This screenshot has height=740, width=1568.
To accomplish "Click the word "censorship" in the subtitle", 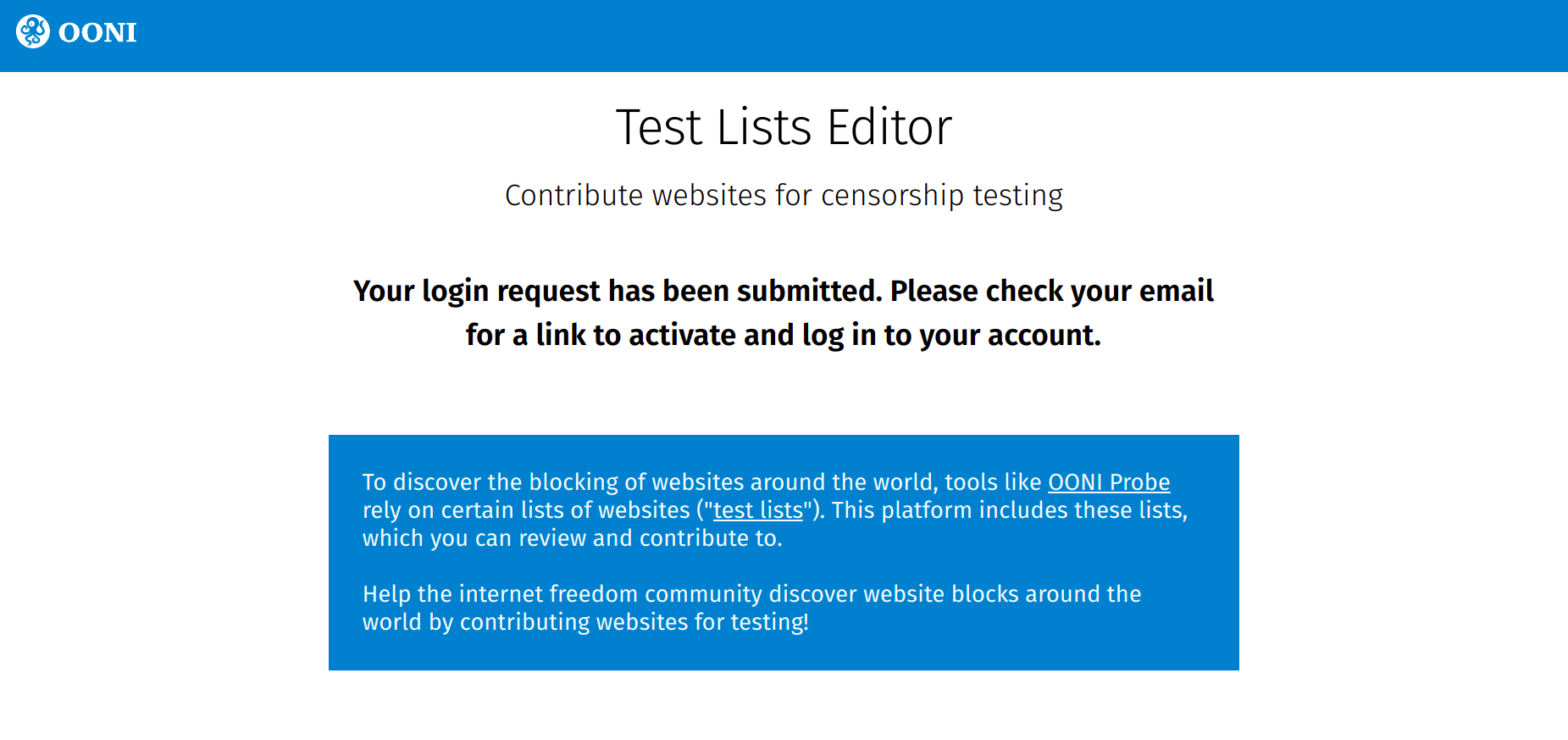I will click(892, 196).
